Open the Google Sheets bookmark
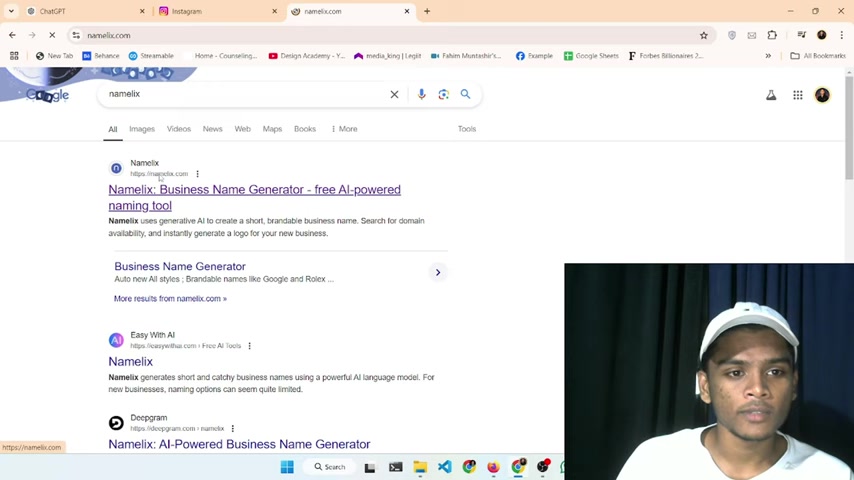This screenshot has width=854, height=480. click(591, 56)
